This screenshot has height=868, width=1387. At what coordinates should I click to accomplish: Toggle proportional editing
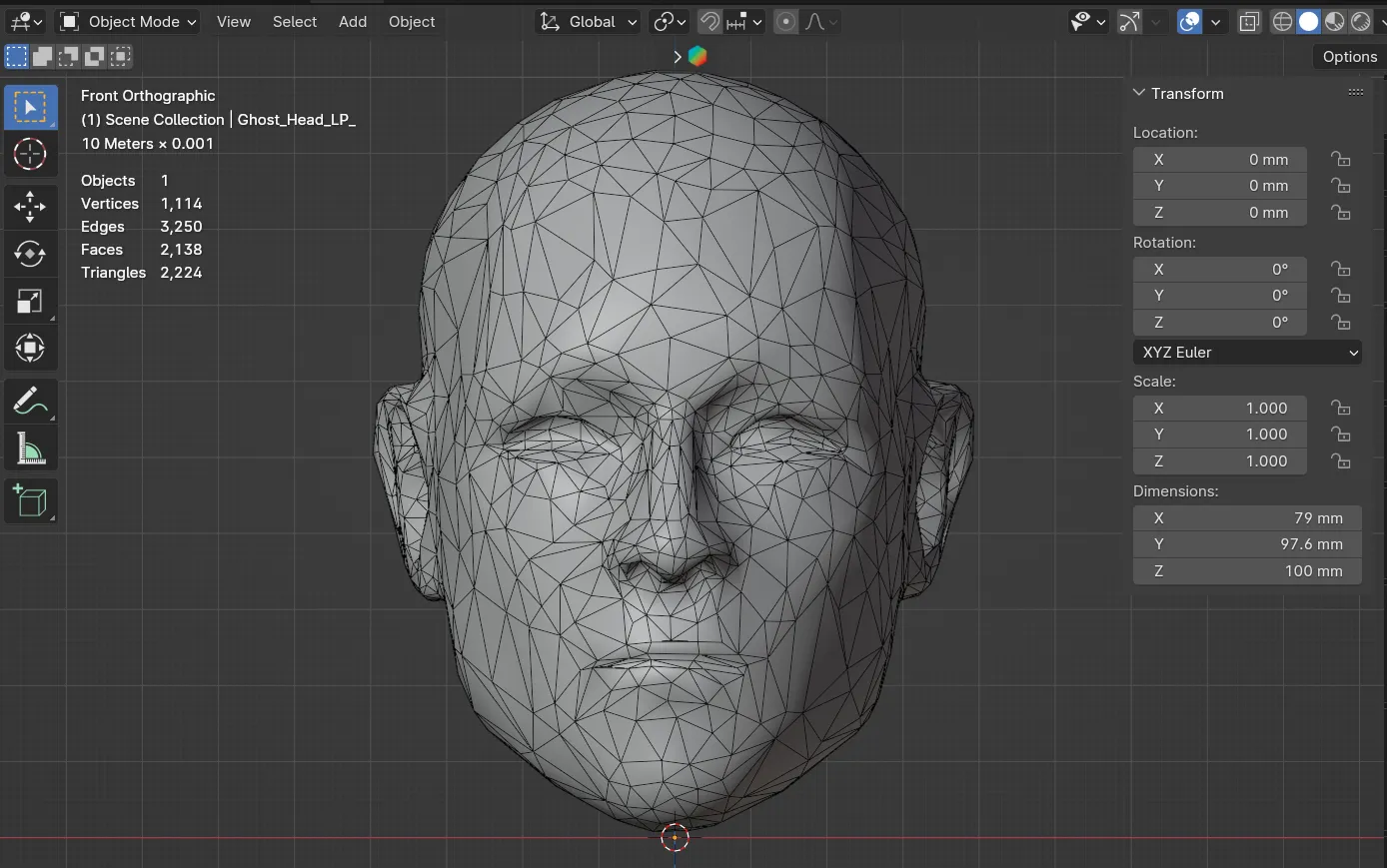(785, 21)
